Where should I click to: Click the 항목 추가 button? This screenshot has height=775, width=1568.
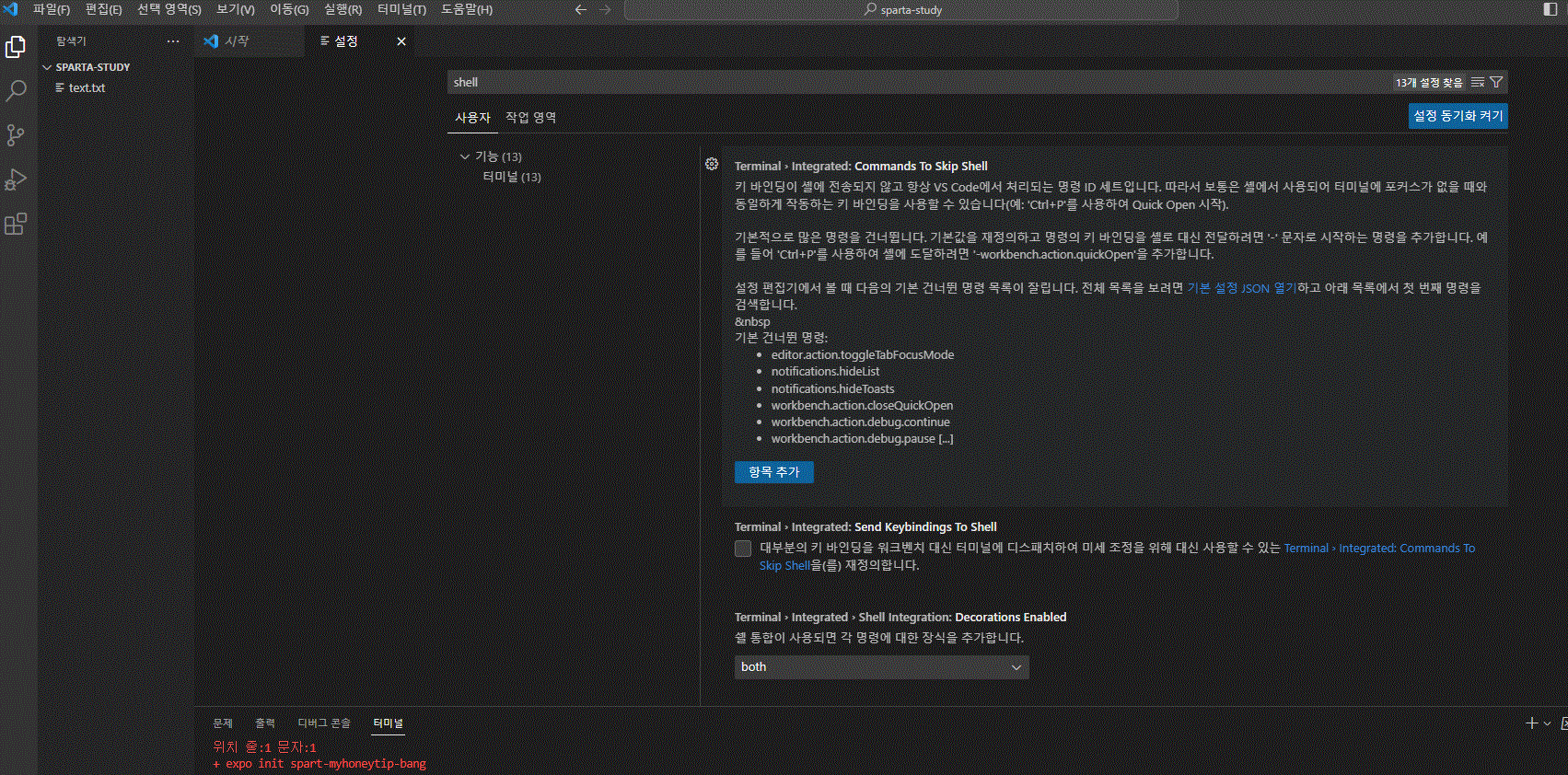click(774, 472)
